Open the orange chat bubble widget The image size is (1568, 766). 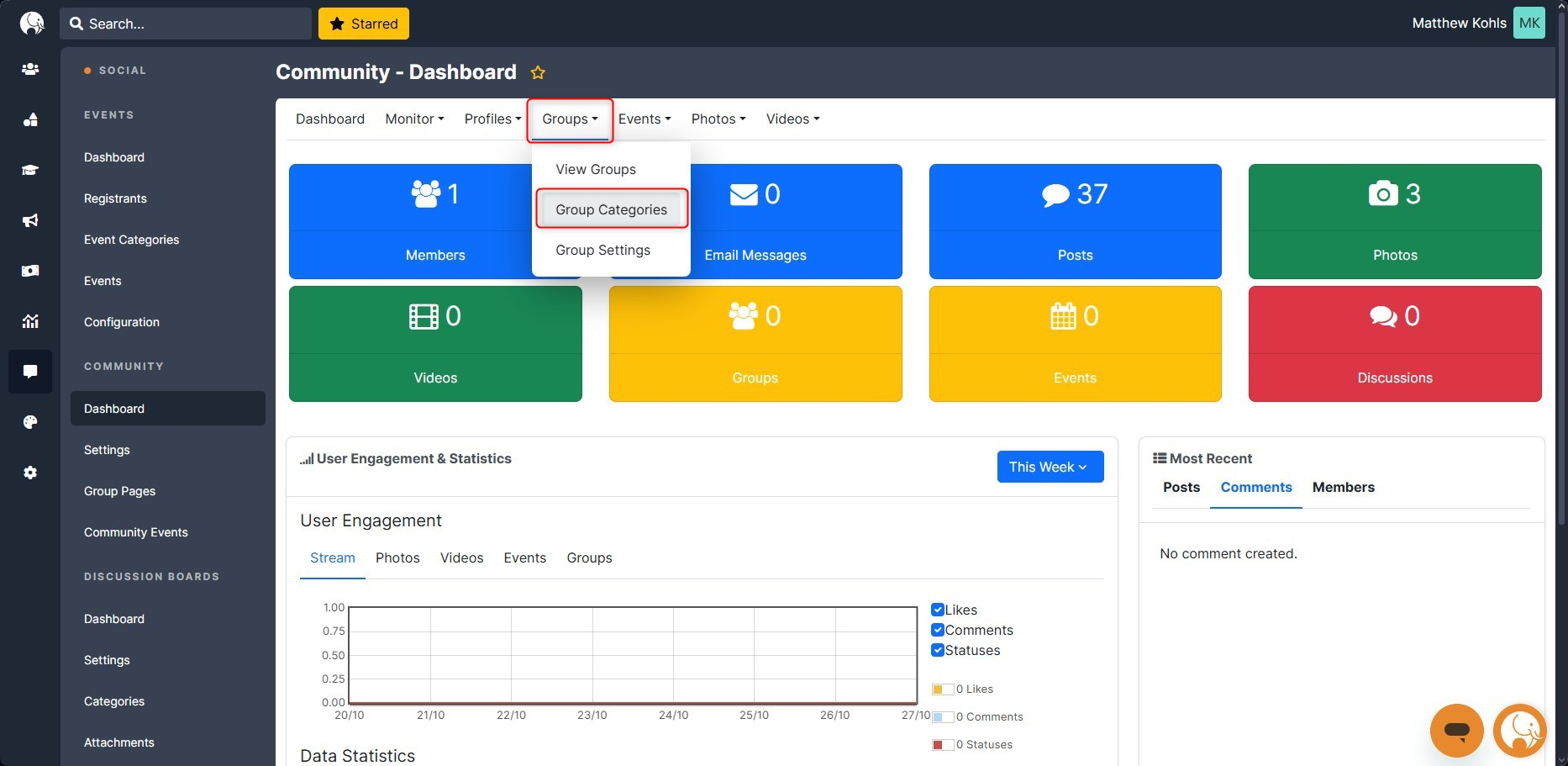click(1456, 730)
